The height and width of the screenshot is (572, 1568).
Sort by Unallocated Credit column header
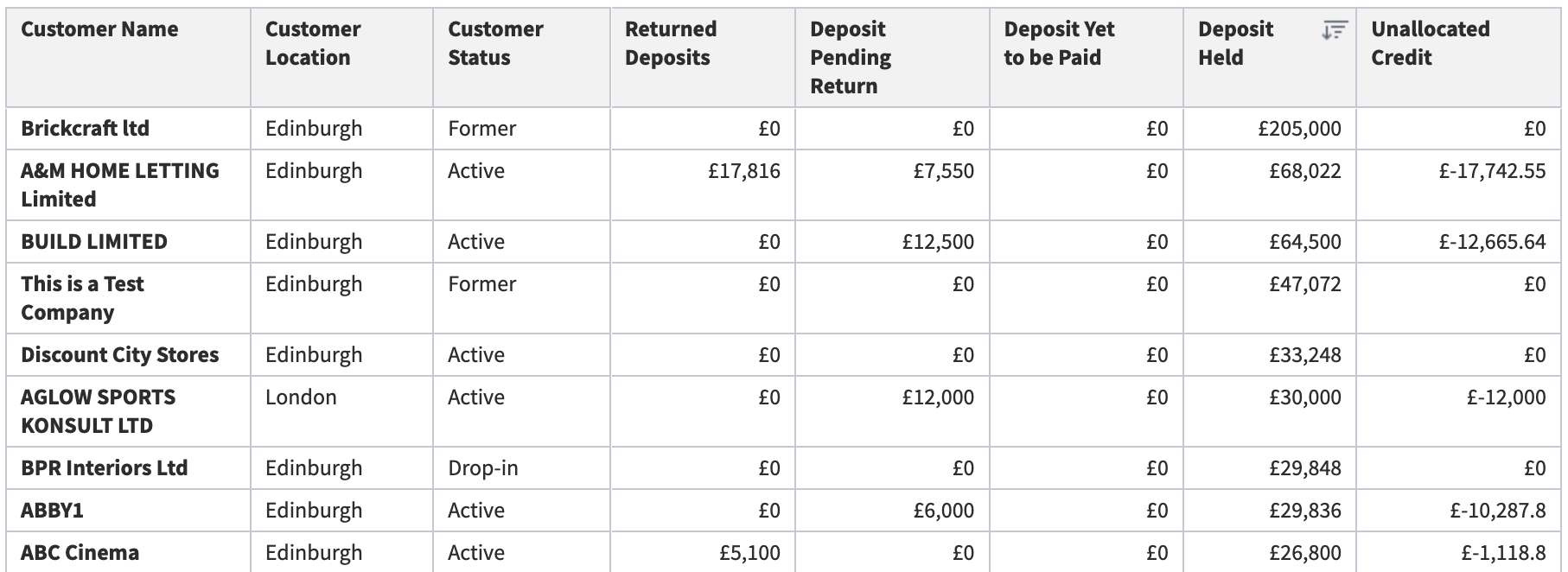(1431, 43)
